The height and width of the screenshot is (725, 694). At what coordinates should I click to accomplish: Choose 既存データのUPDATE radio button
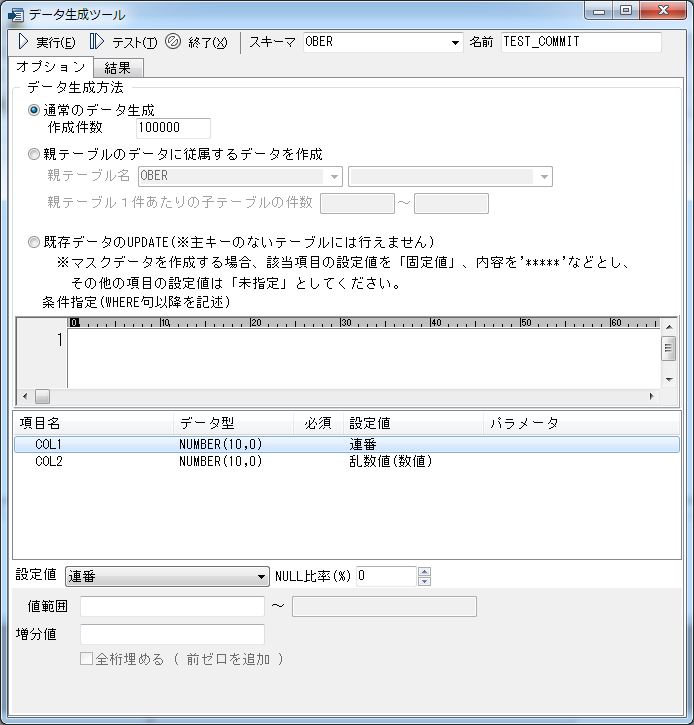(x=35, y=242)
